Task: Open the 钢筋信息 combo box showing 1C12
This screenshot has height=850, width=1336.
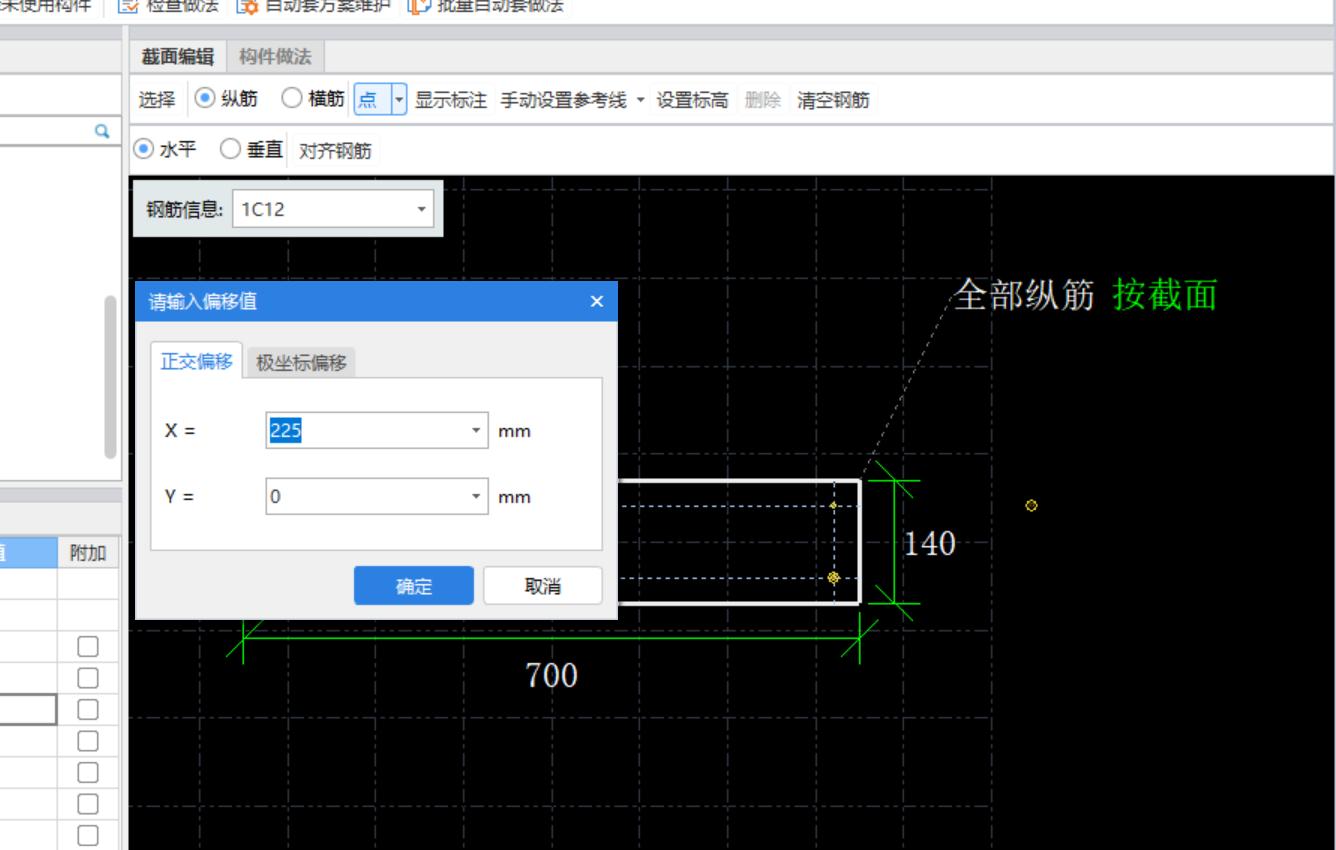Action: pos(333,210)
